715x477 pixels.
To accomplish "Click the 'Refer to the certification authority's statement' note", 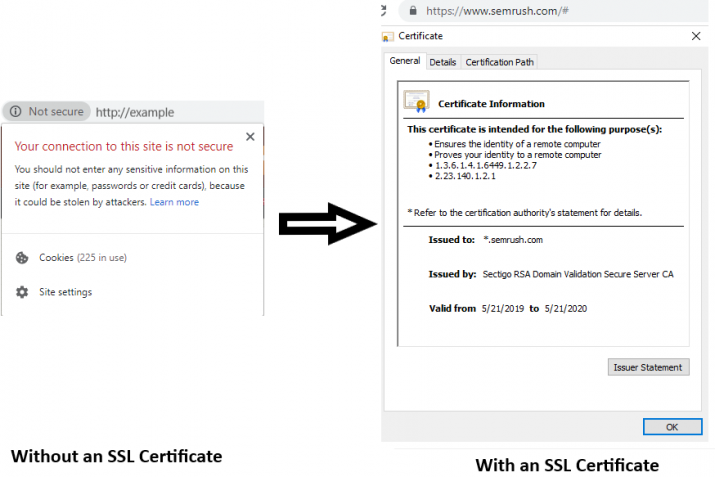I will (524, 213).
